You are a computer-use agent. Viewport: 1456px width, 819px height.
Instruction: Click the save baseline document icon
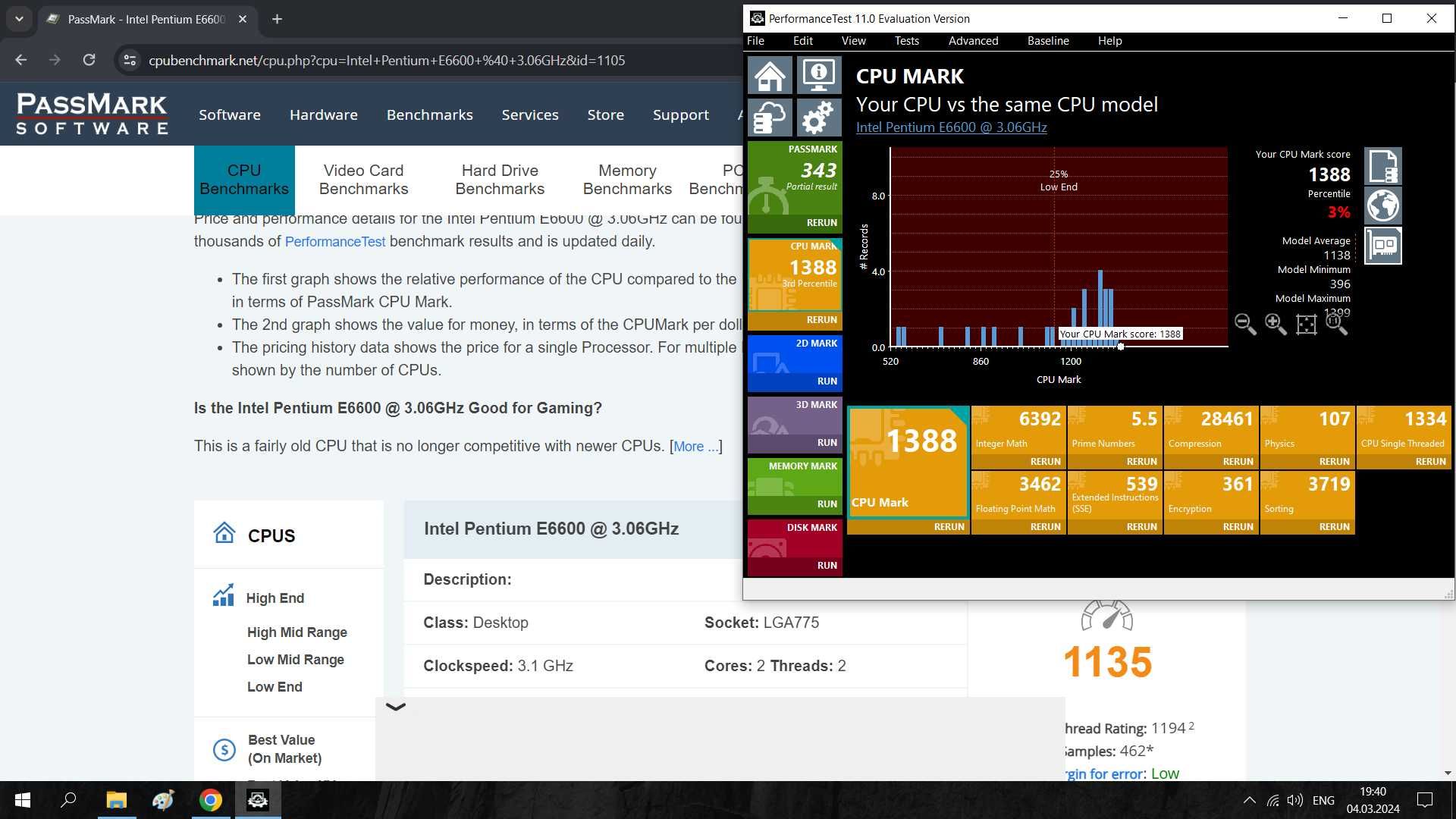pos(1383,166)
